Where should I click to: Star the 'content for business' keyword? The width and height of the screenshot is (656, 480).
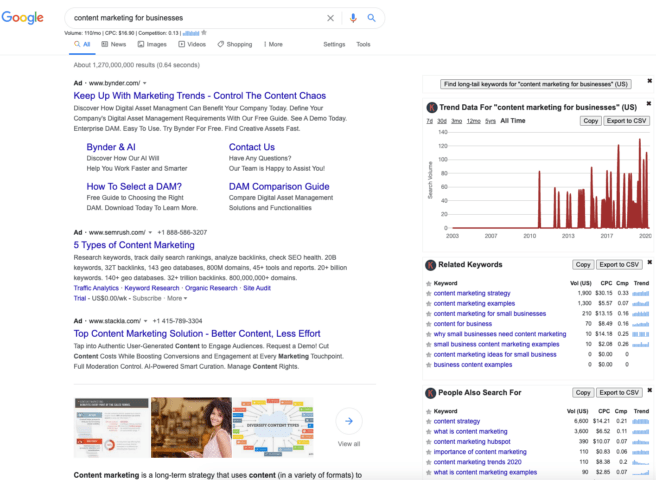coord(428,324)
